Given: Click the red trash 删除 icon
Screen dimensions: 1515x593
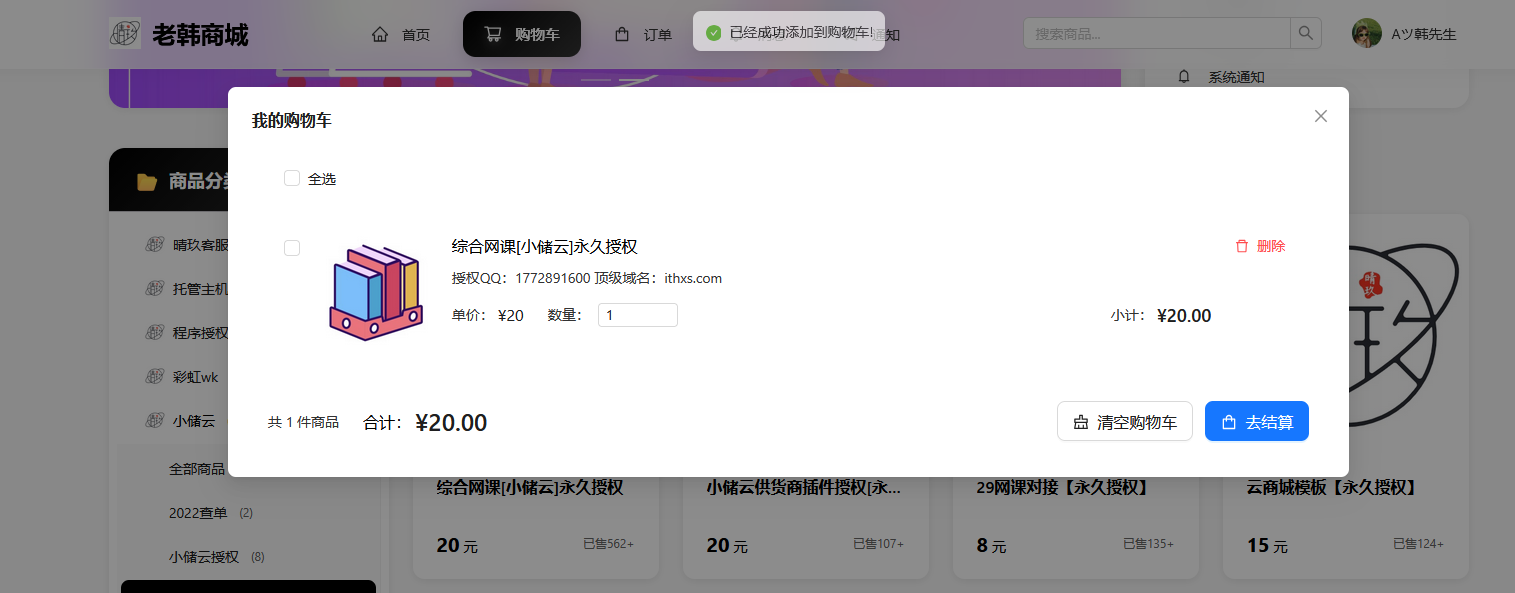Looking at the screenshot, I should click(x=1242, y=246).
